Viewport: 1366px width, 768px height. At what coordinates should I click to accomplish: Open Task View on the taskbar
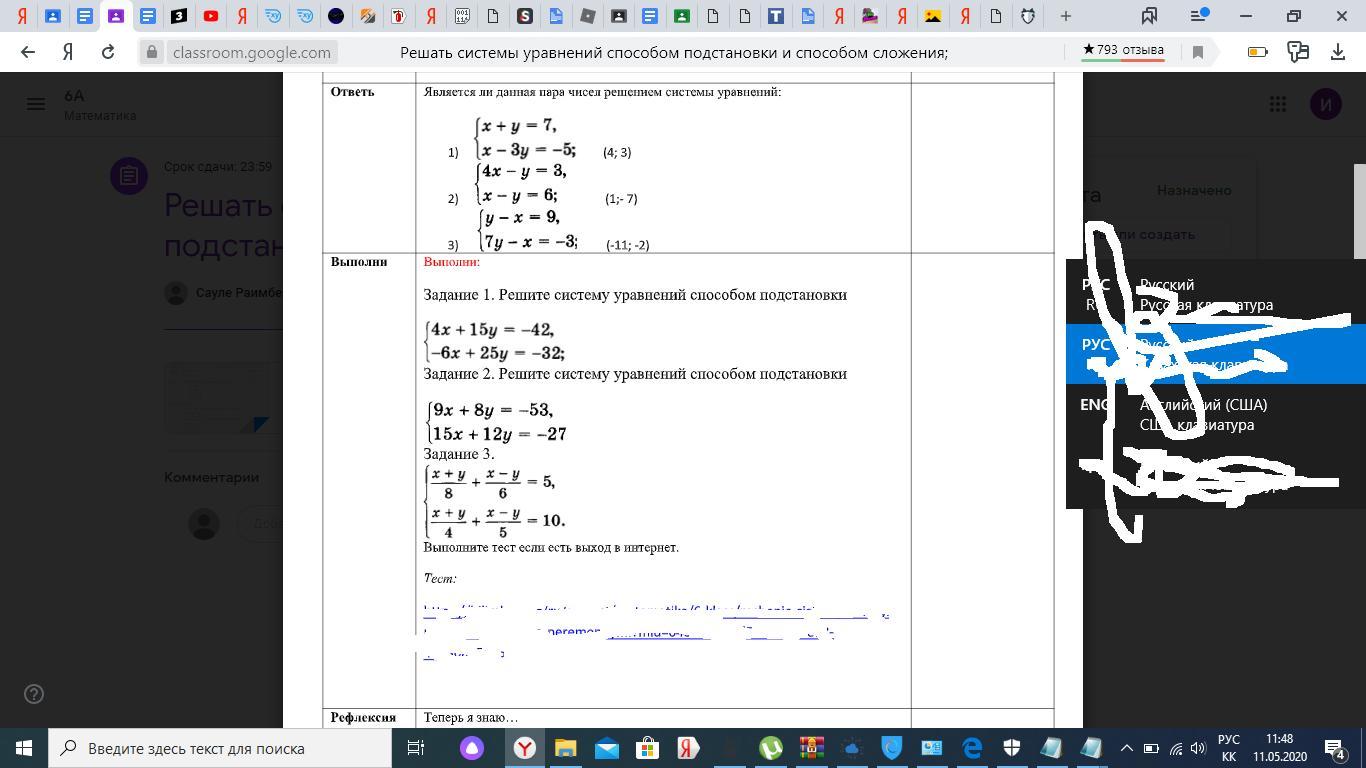416,748
